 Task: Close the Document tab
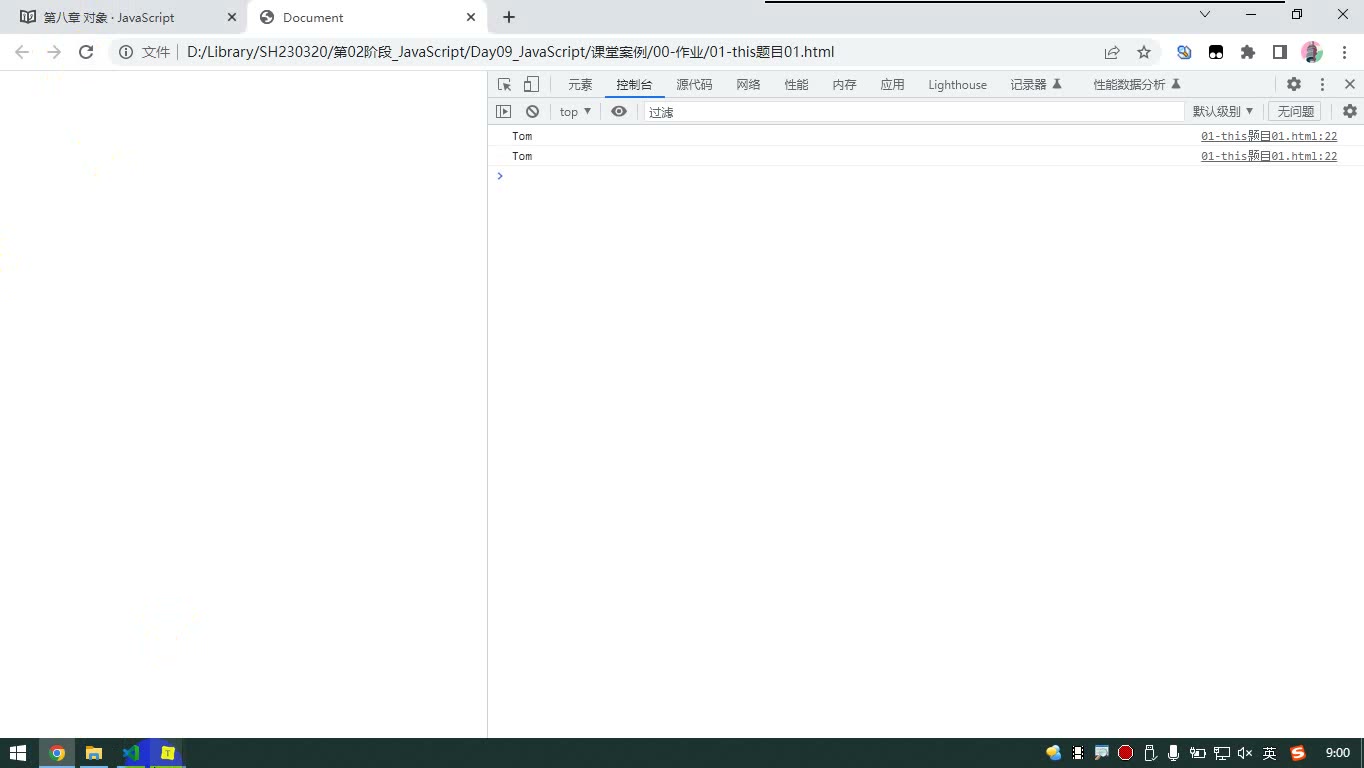pos(471,17)
